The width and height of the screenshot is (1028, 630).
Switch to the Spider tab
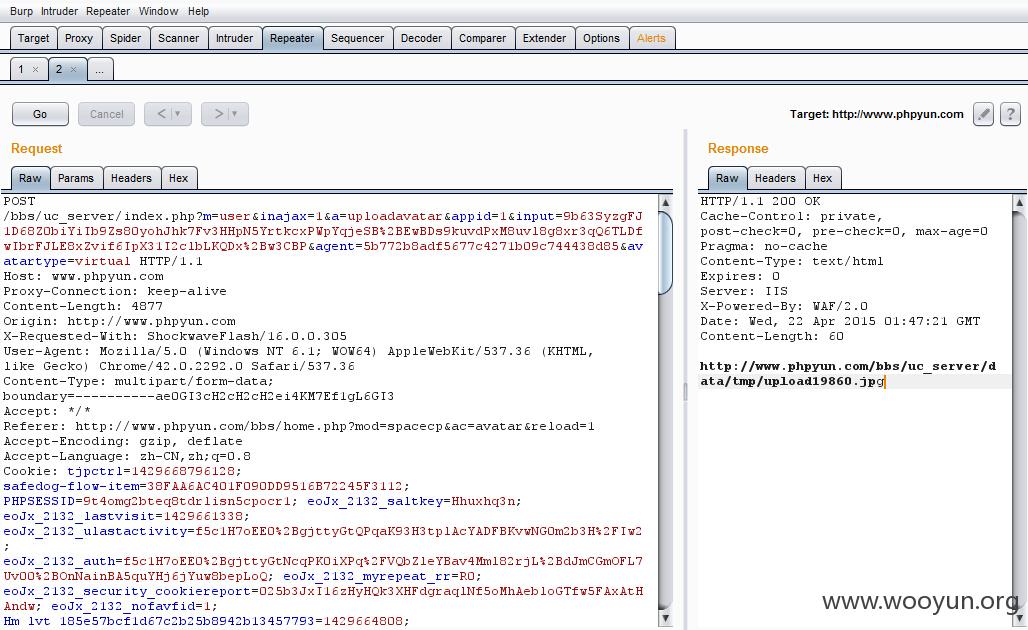[x=125, y=38]
